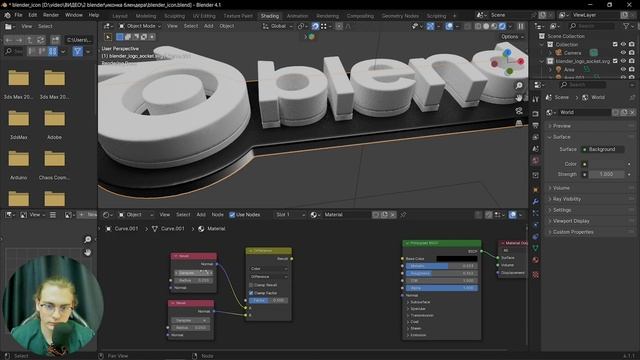
Task: Open the Scene properties tab icon
Action: (x=536, y=149)
